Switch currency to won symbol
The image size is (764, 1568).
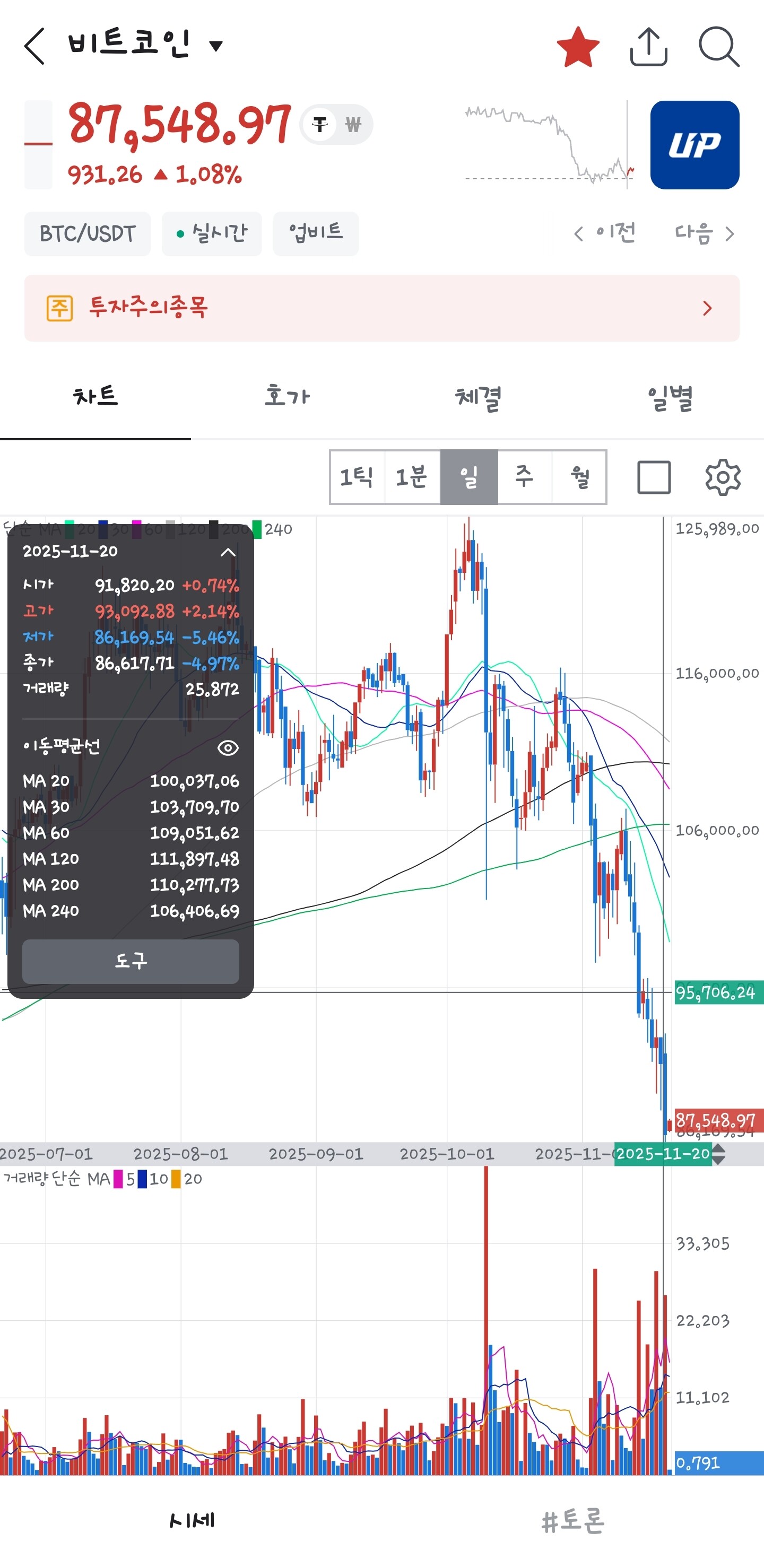353,124
